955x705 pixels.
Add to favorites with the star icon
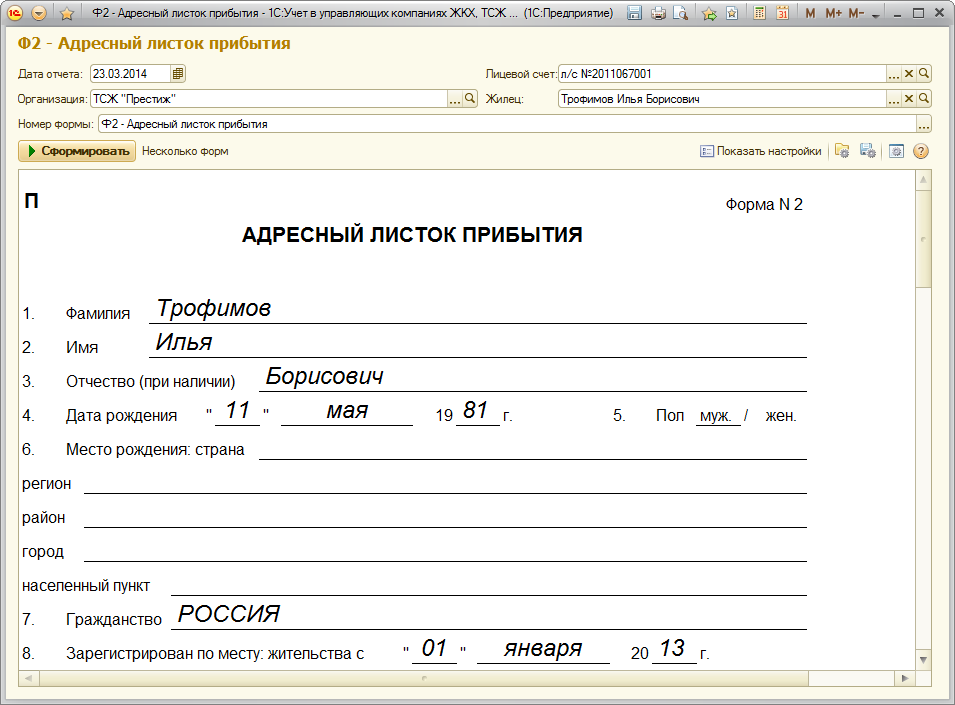[x=66, y=13]
